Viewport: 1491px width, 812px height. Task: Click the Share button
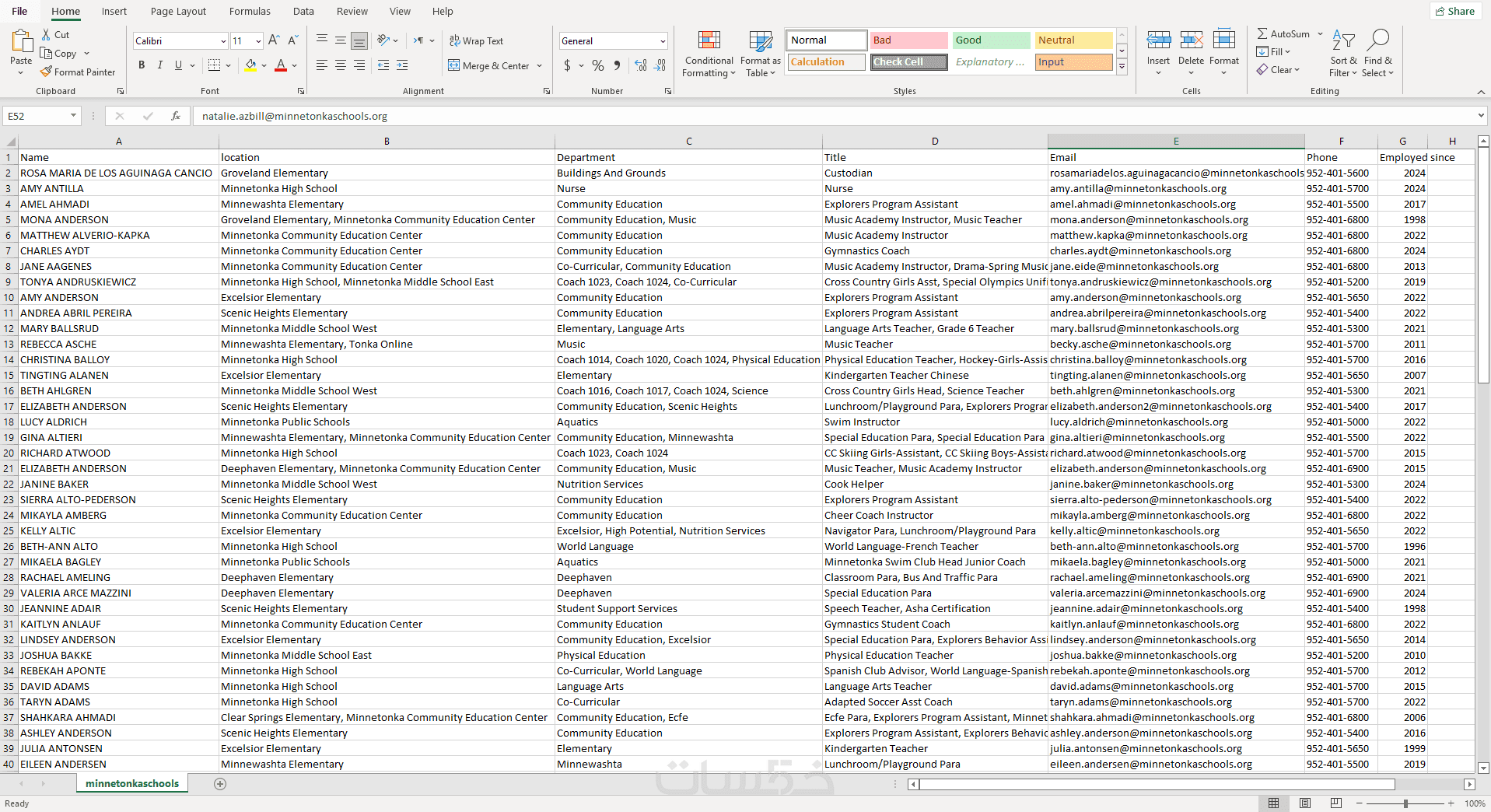coord(1454,11)
